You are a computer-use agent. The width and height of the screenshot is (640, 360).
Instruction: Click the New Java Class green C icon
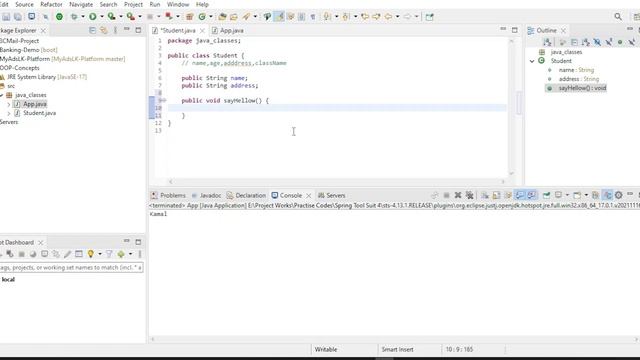(x=202, y=17)
